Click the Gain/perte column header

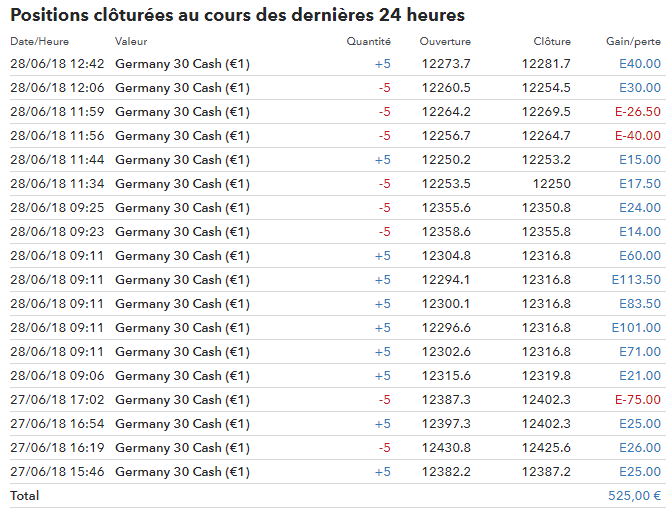[x=633, y=41]
